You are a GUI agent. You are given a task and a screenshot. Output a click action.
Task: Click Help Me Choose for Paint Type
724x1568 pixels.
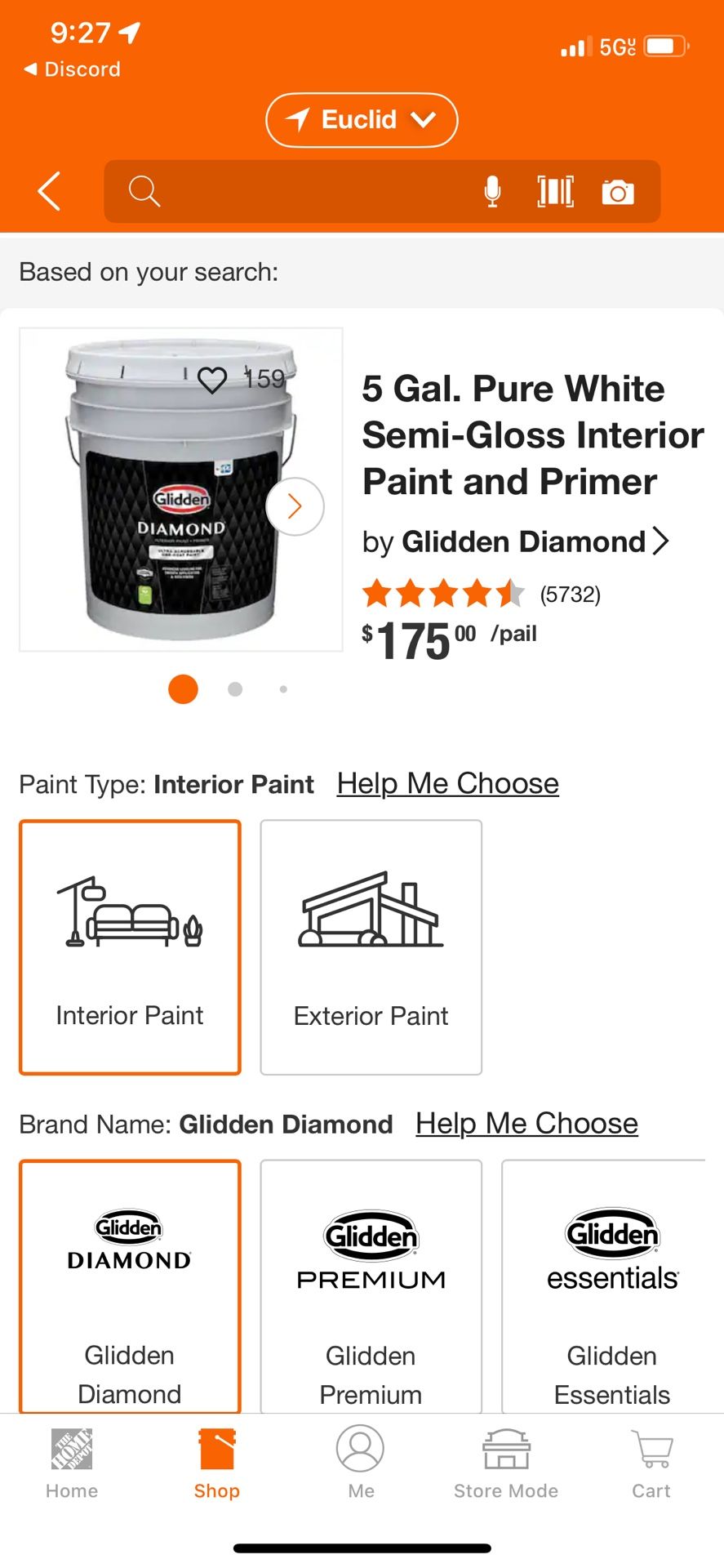click(x=447, y=784)
